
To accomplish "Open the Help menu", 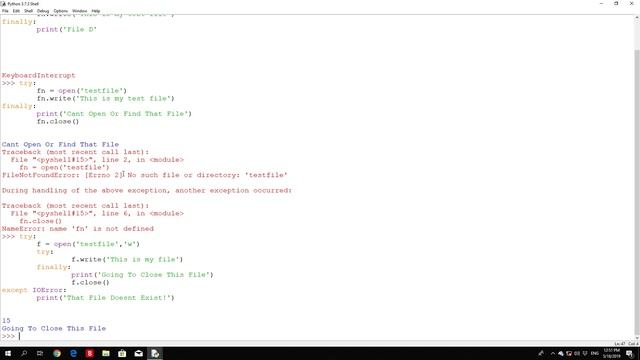I will pyautogui.click(x=96, y=11).
